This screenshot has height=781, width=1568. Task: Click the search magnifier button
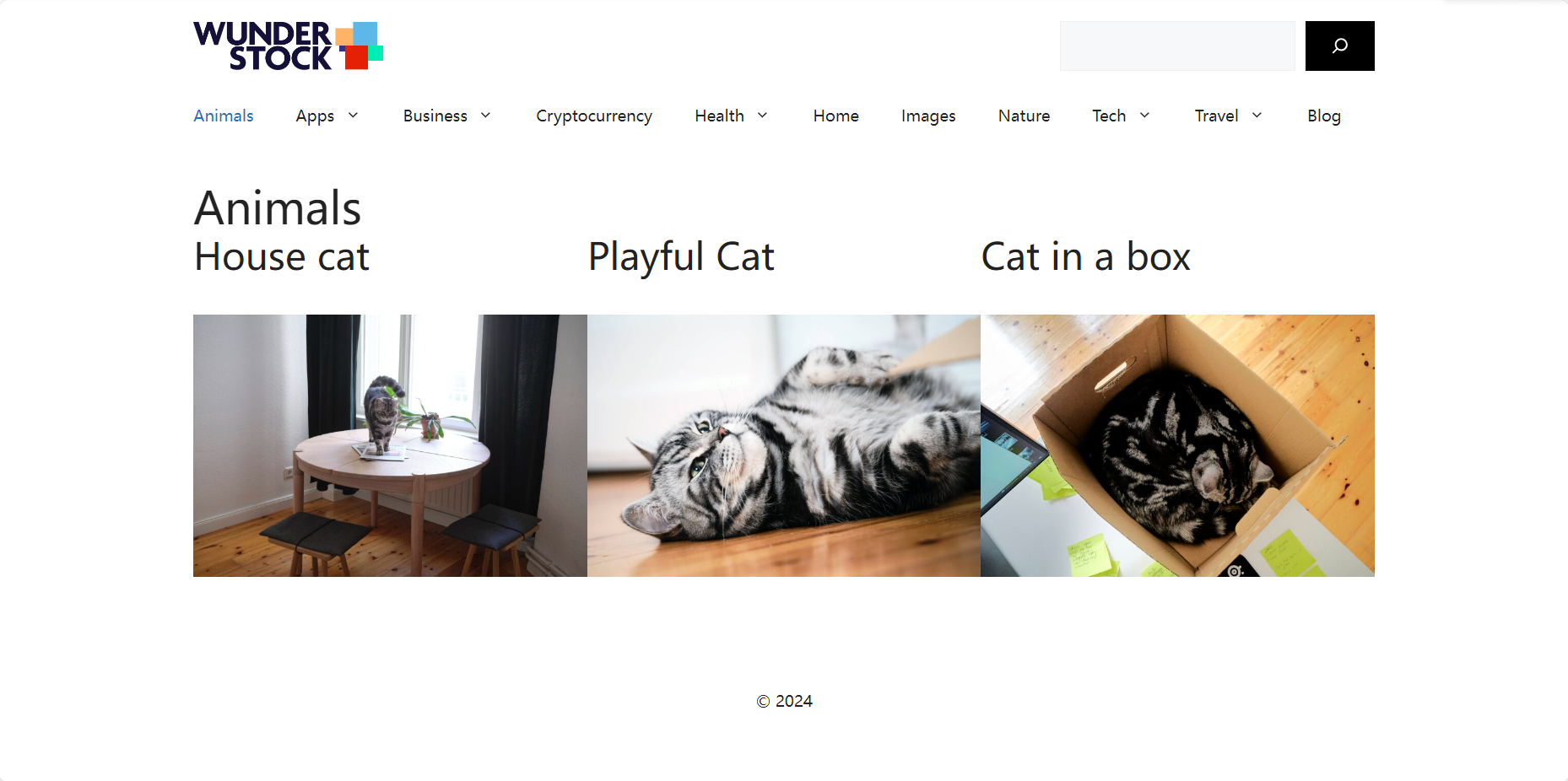pyautogui.click(x=1339, y=46)
